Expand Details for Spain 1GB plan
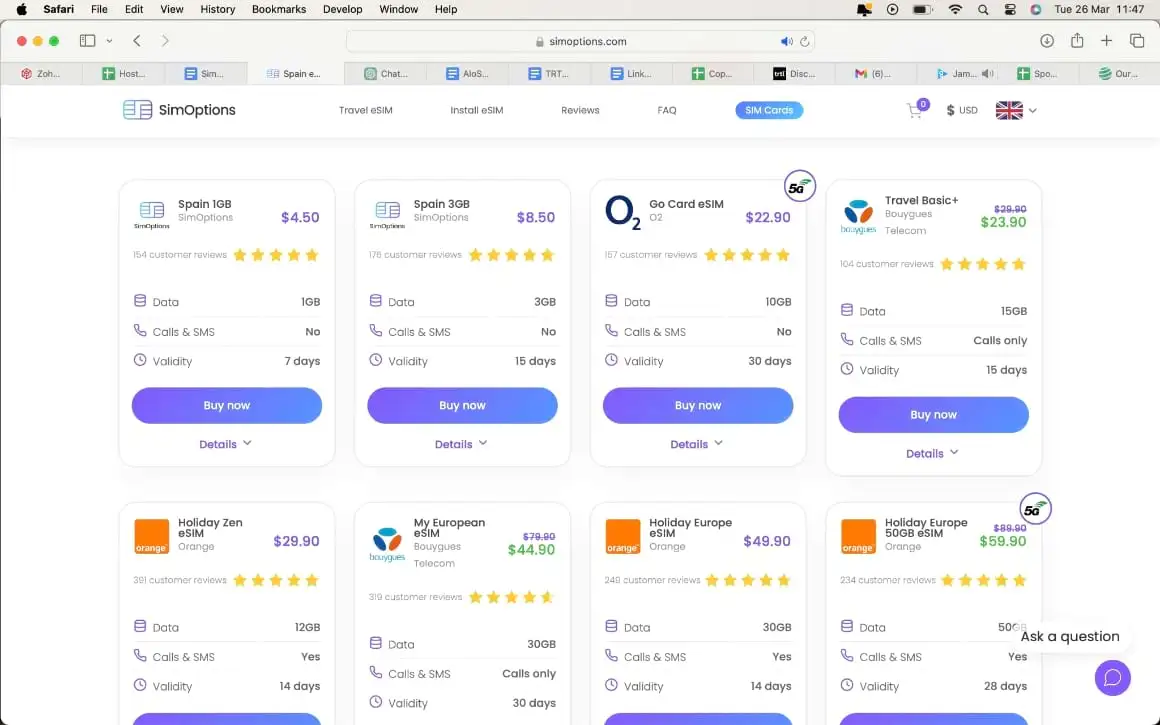1160x725 pixels. point(225,444)
